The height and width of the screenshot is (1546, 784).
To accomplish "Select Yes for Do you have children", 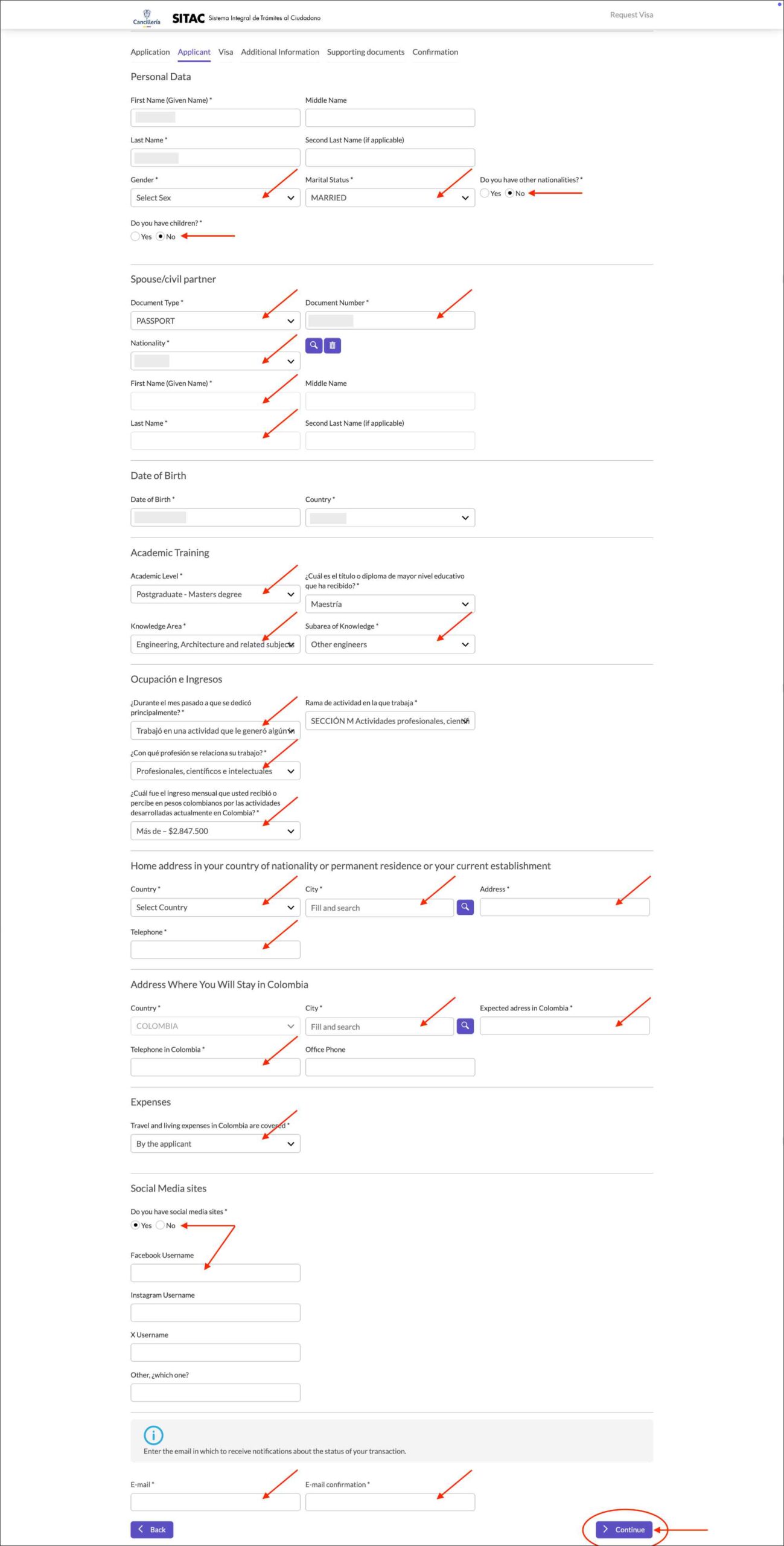I will [x=135, y=236].
